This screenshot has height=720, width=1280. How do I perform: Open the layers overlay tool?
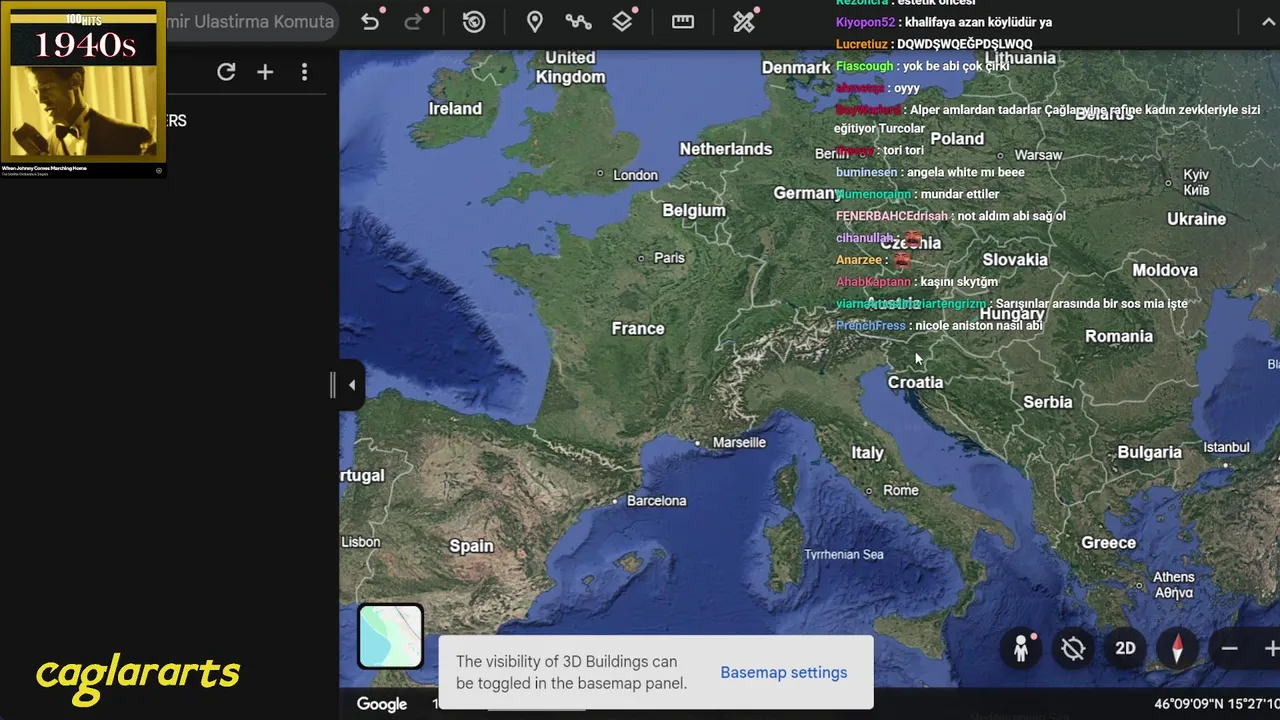click(623, 22)
